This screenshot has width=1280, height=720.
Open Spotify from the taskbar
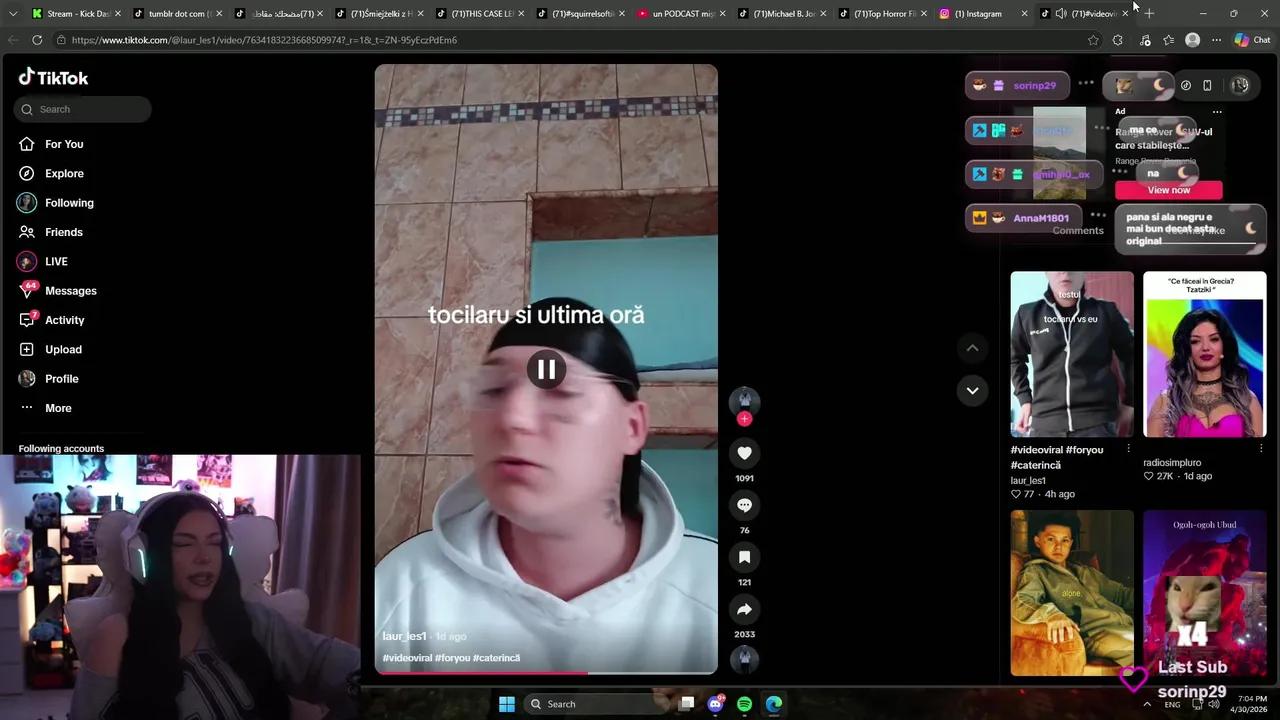pos(744,704)
